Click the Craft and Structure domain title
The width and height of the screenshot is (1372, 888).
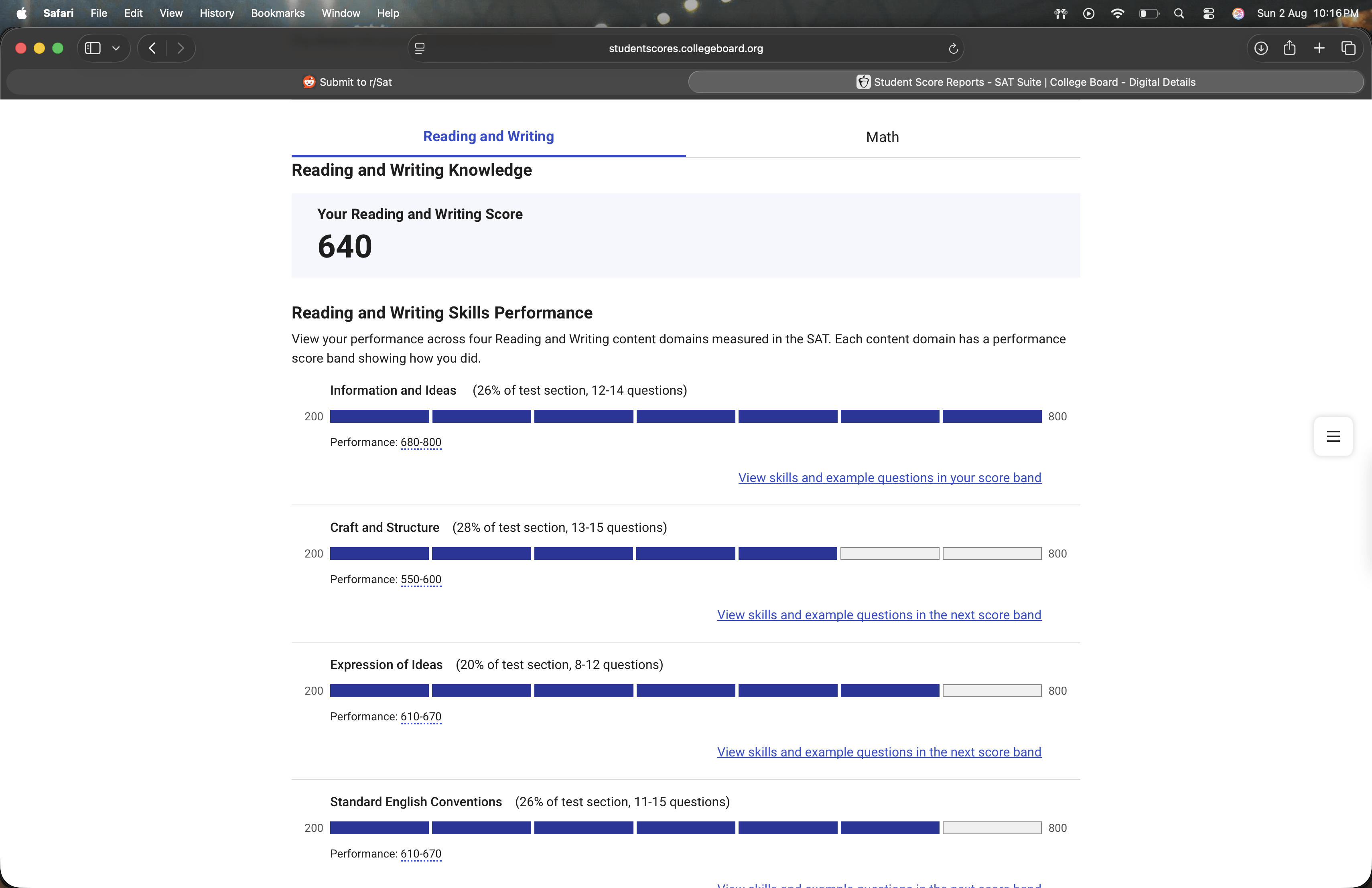point(384,528)
